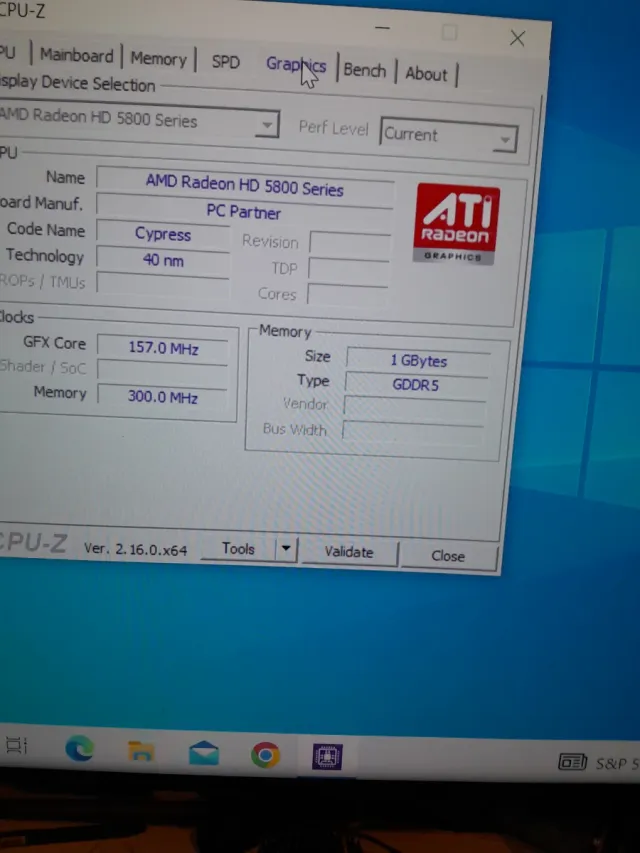The height and width of the screenshot is (853, 640).
Task: Switch to the Memory tab
Action: coord(158,59)
